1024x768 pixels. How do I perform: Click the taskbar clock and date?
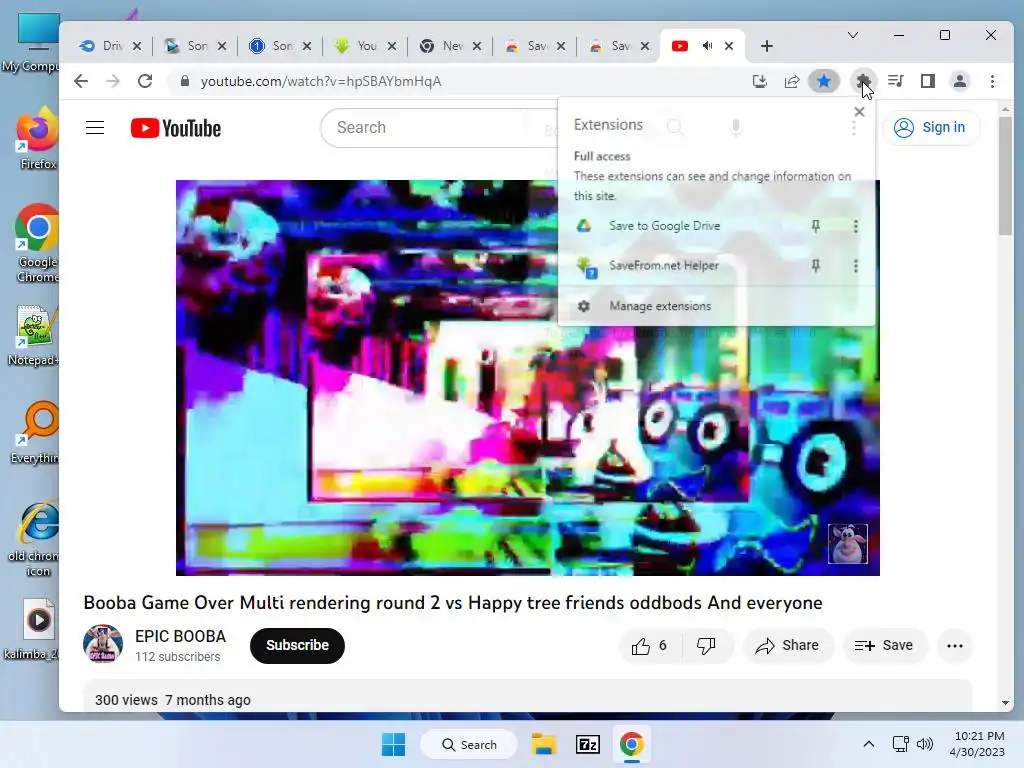(978, 744)
